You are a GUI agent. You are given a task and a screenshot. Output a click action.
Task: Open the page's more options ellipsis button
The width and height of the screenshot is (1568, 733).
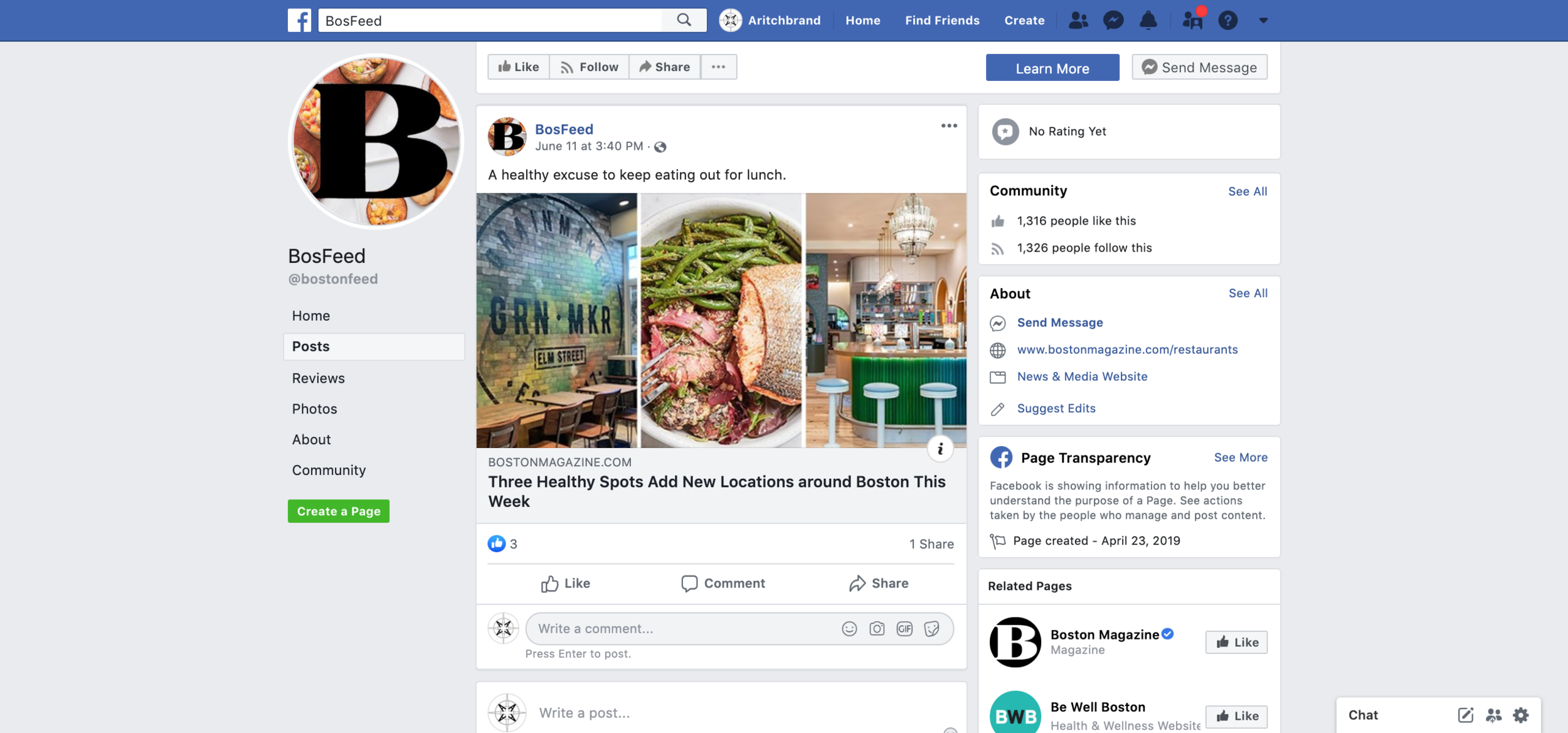click(718, 67)
